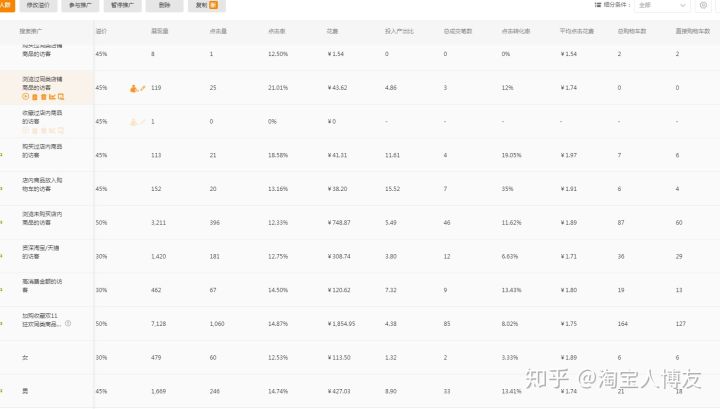Screen dimensions: 720x409
Task: Click the 删除 button in top toolbar
Action: click(x=164, y=5)
